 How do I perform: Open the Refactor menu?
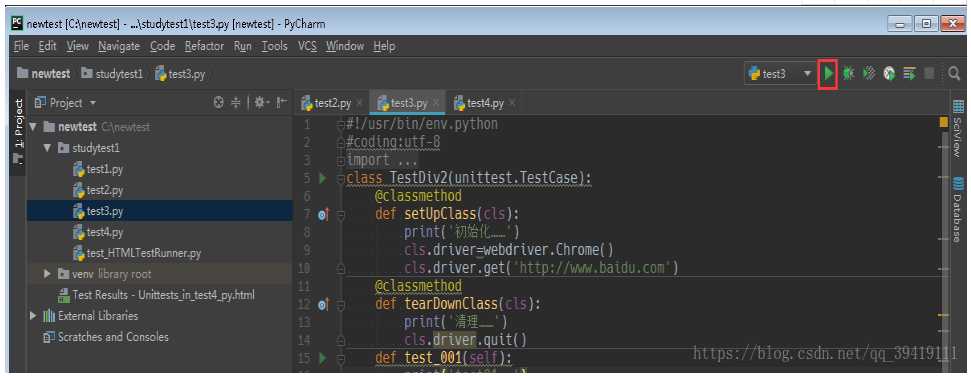[204, 46]
